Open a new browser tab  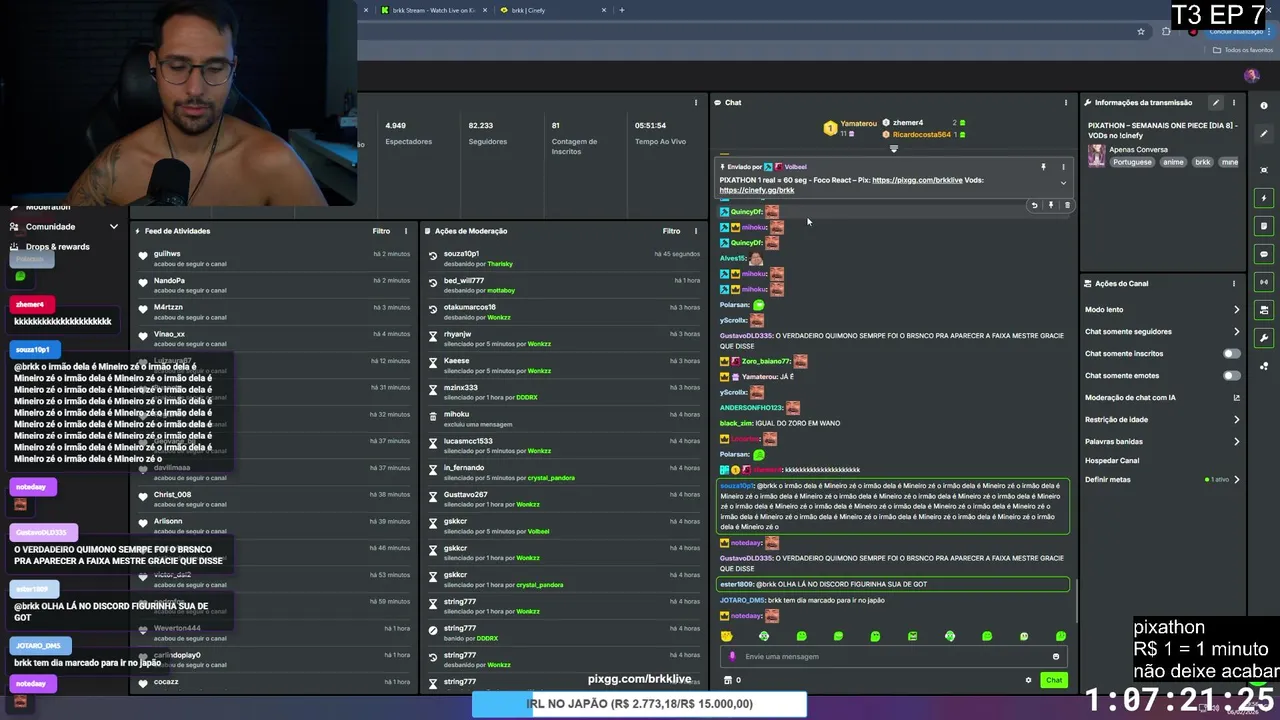(622, 10)
